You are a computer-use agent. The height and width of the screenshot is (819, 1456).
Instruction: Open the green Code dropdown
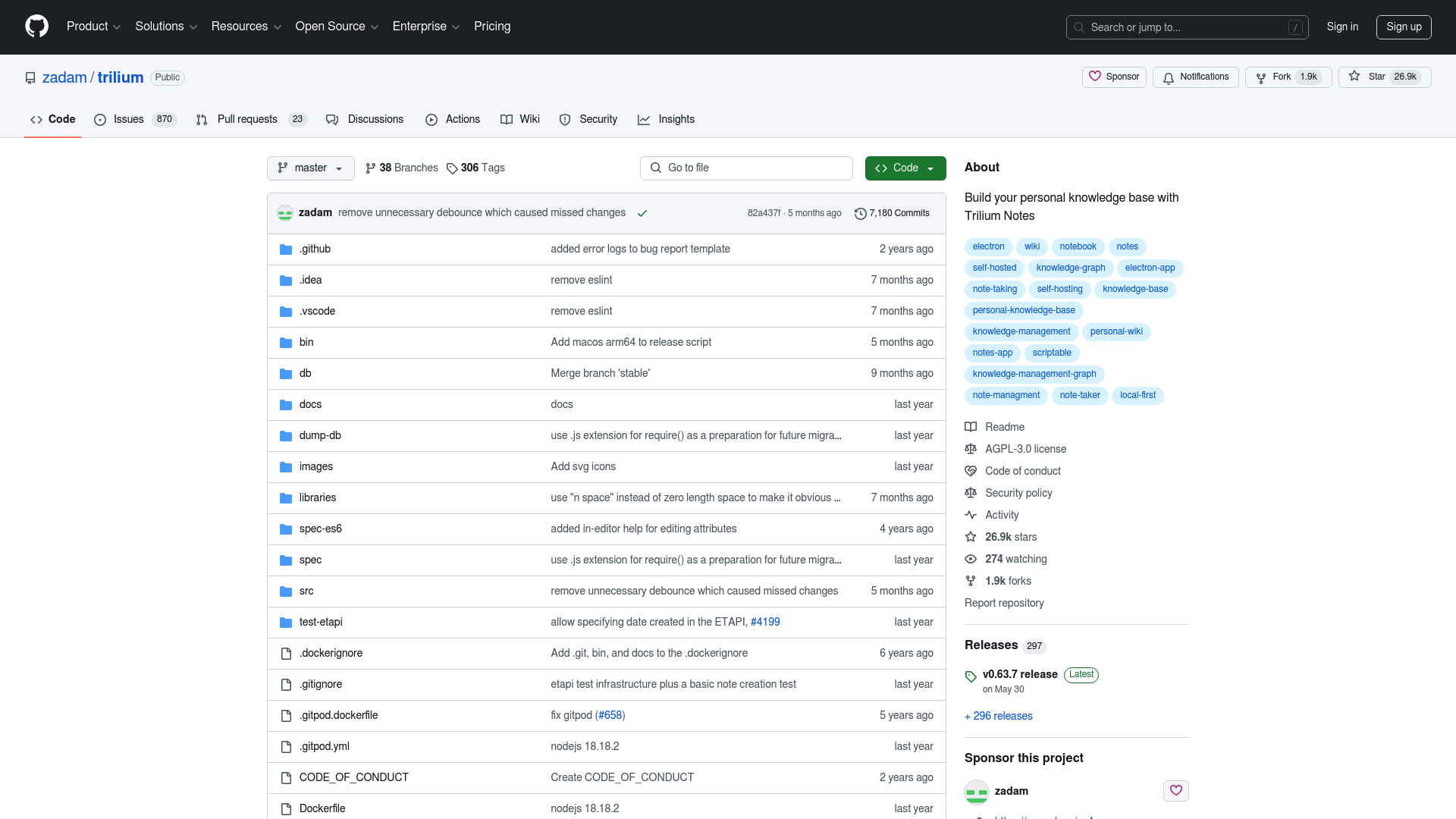[x=905, y=168]
